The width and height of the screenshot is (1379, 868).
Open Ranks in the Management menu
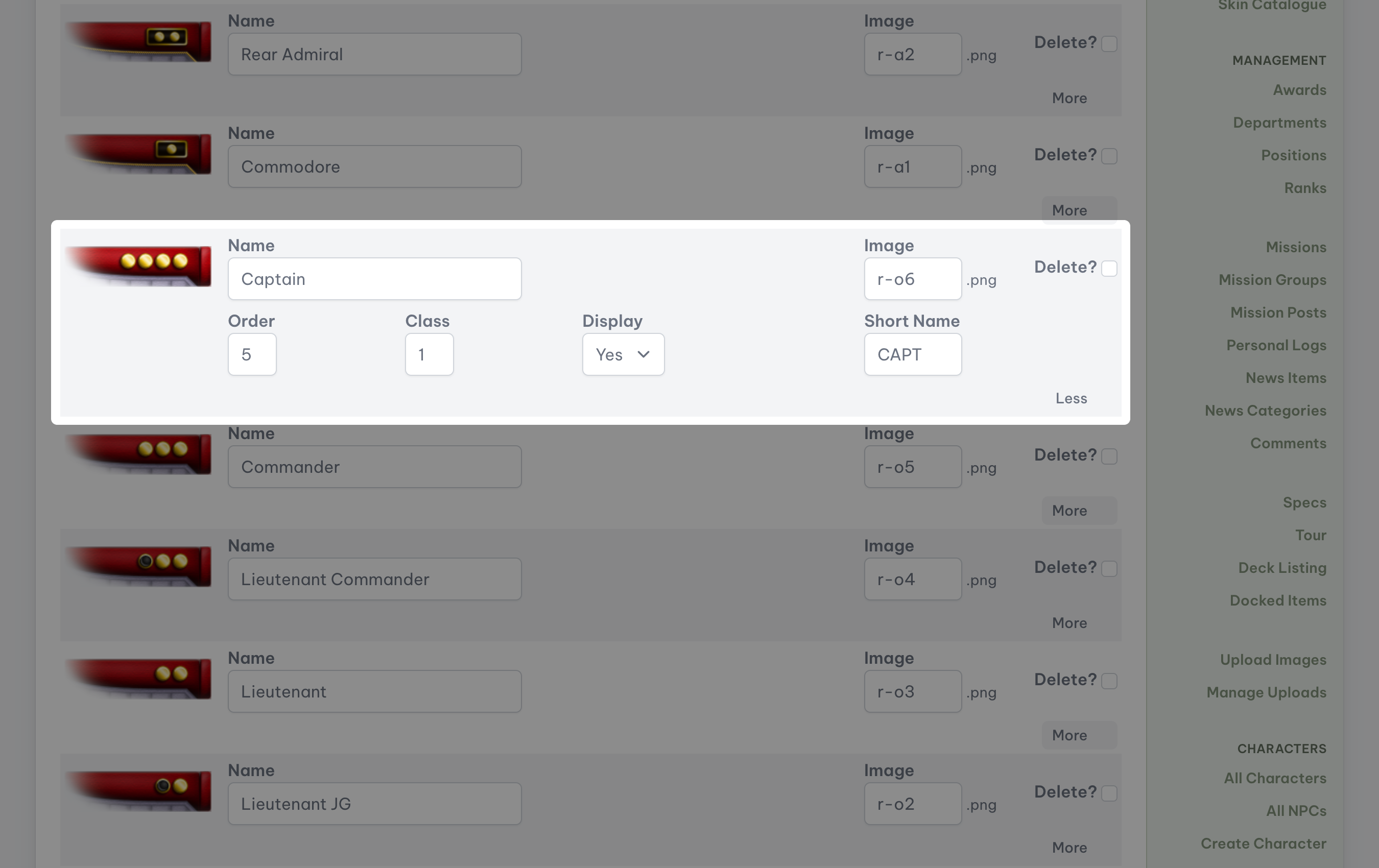point(1304,188)
